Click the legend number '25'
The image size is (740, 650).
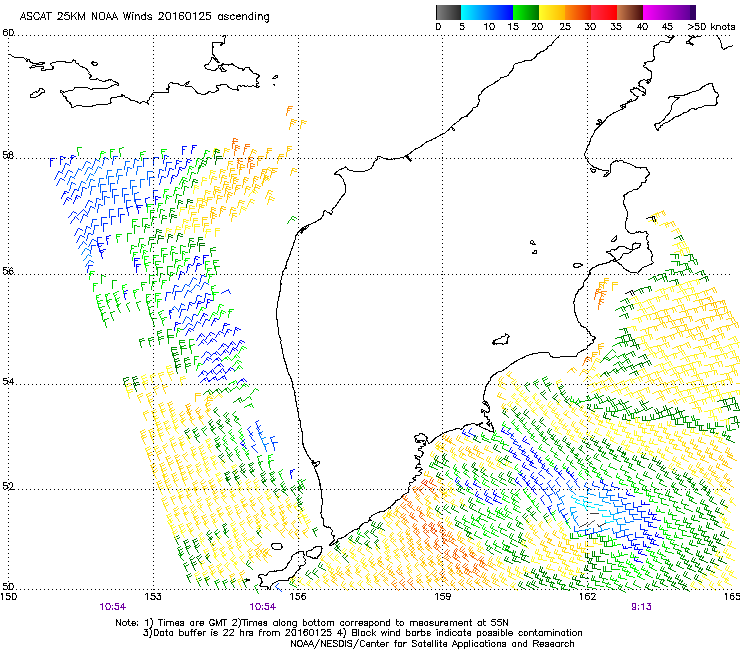pyautogui.click(x=565, y=27)
